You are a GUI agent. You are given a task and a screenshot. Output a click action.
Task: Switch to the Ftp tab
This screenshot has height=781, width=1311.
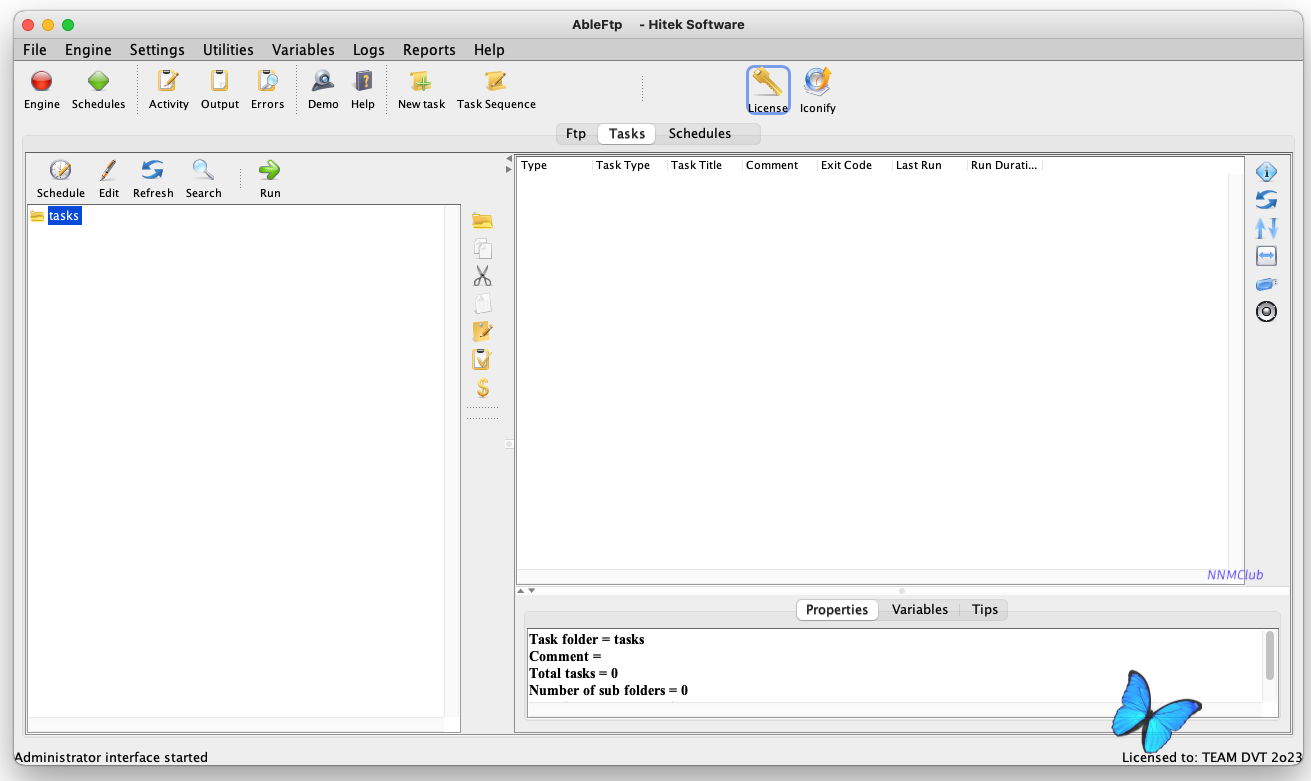(x=576, y=134)
